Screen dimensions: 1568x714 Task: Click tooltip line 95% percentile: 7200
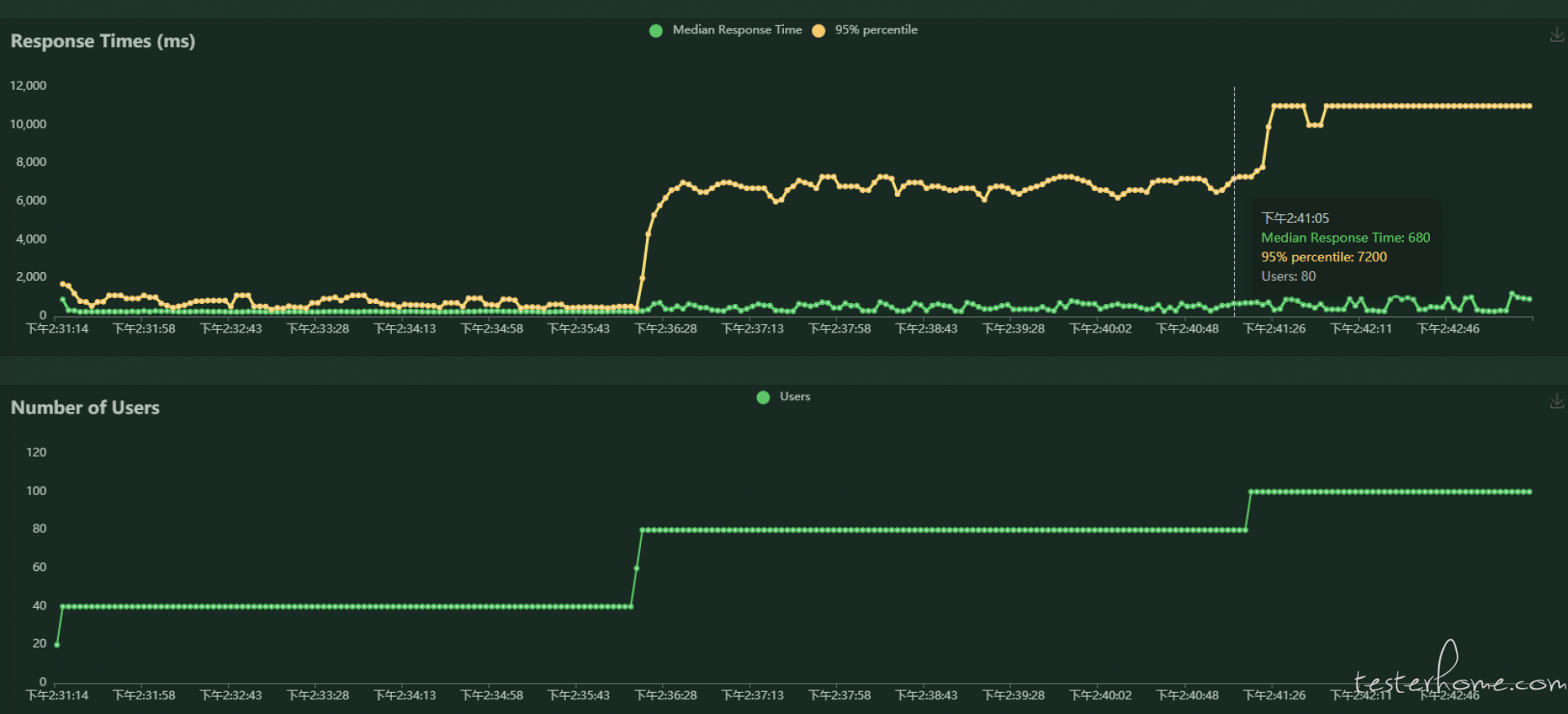[x=1324, y=257]
